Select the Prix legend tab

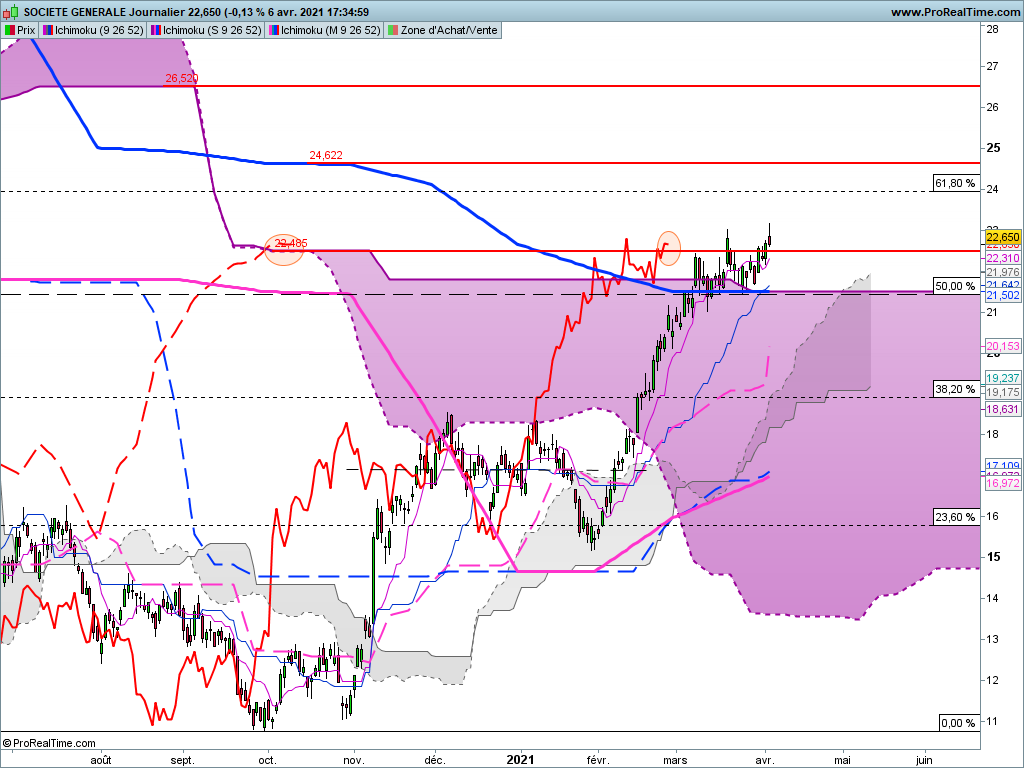(x=20, y=30)
